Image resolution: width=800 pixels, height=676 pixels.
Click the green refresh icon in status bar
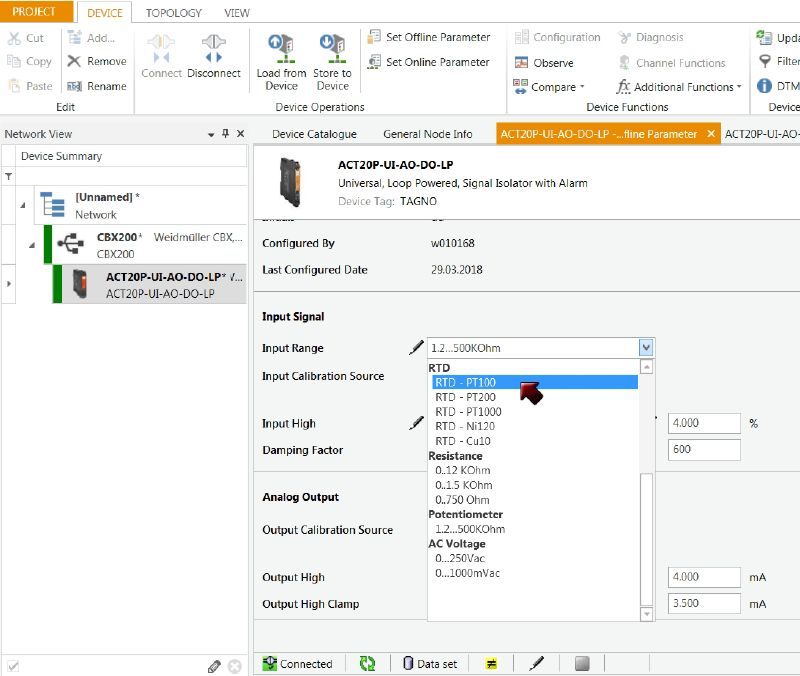pos(367,663)
